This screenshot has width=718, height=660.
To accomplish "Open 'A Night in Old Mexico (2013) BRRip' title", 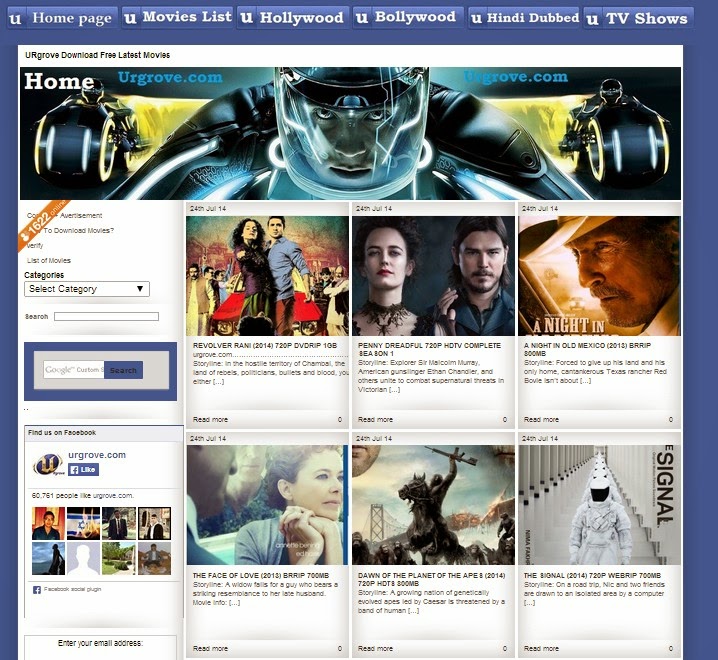I will coord(587,349).
